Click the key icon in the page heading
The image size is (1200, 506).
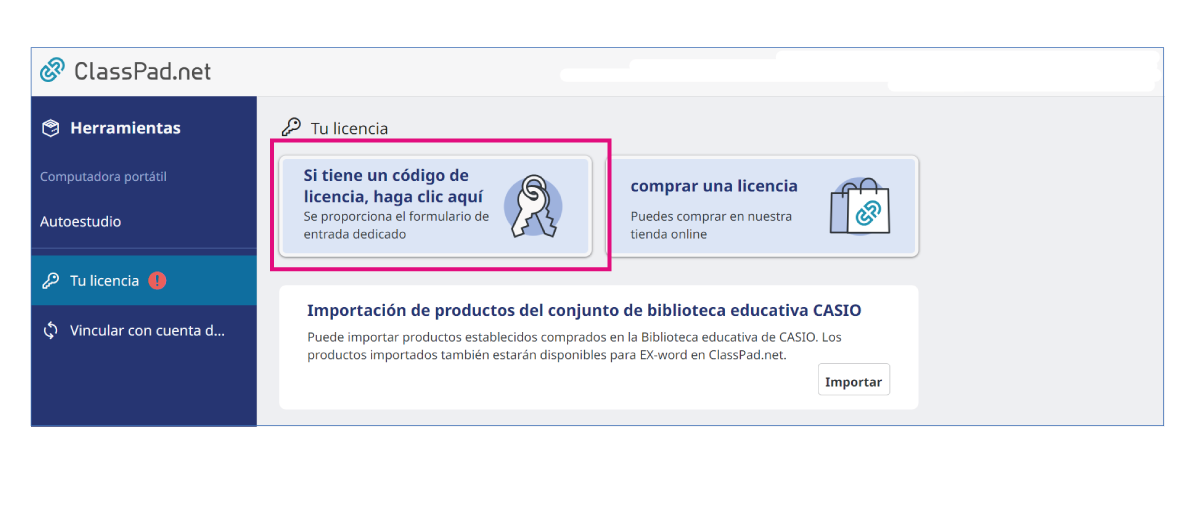[x=291, y=128]
